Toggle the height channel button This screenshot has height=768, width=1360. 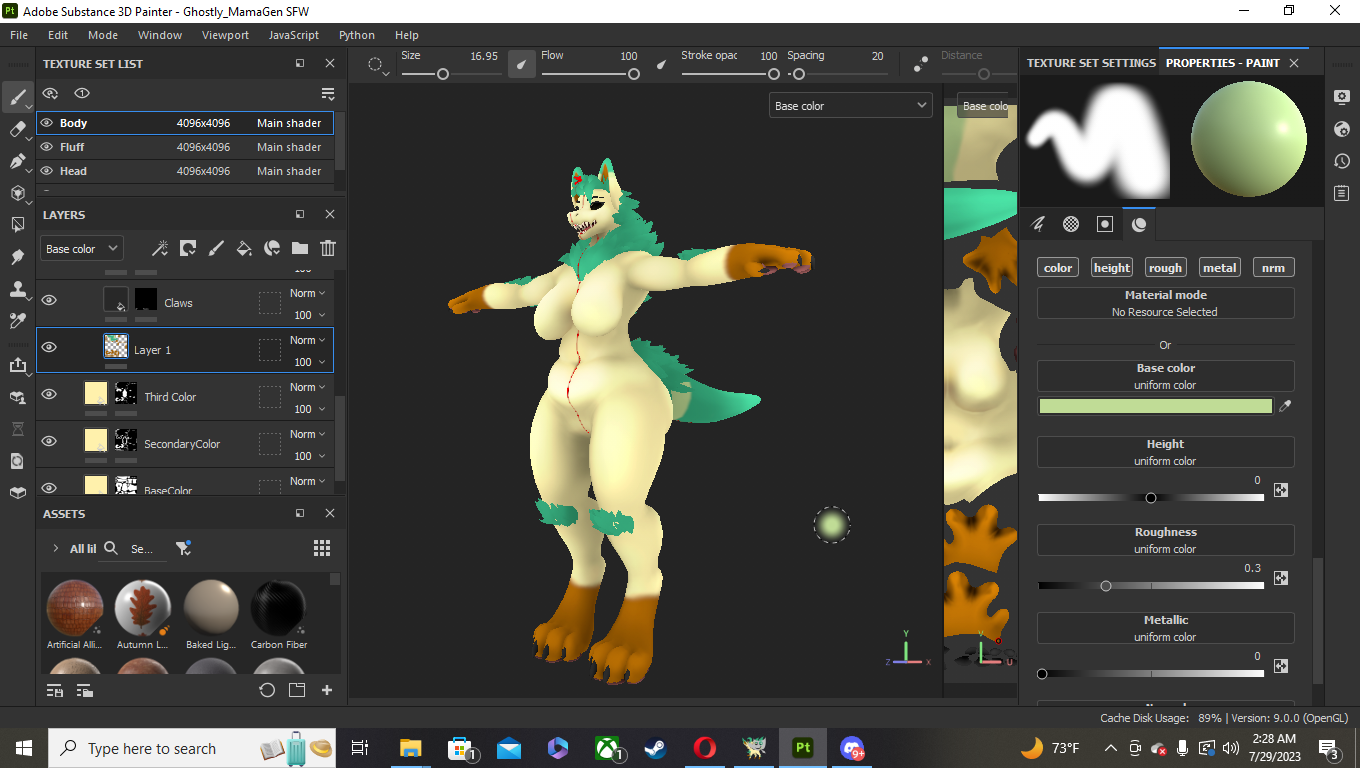coord(1111,267)
